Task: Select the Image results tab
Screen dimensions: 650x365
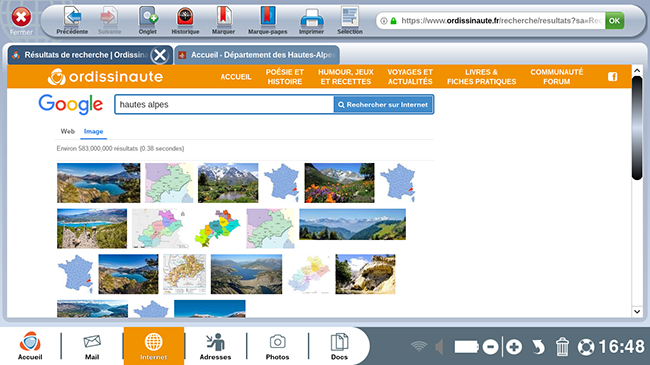Action: click(x=93, y=131)
